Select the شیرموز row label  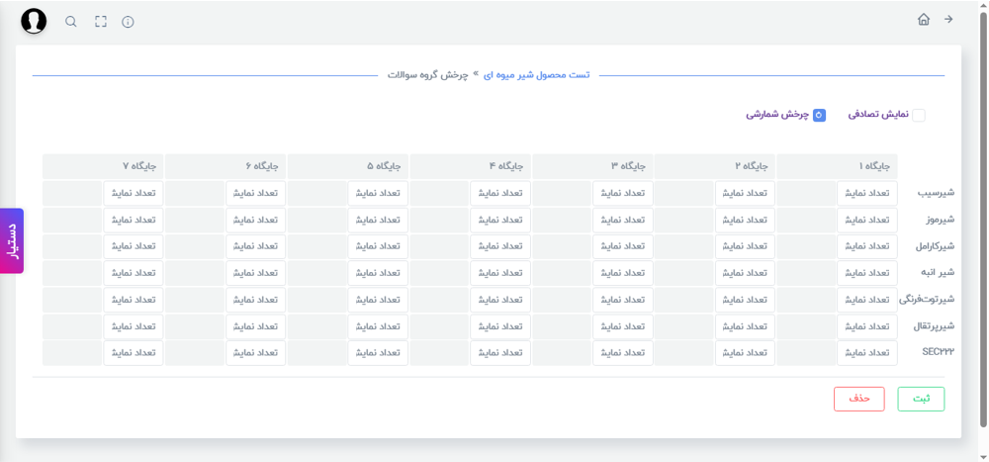click(938, 220)
